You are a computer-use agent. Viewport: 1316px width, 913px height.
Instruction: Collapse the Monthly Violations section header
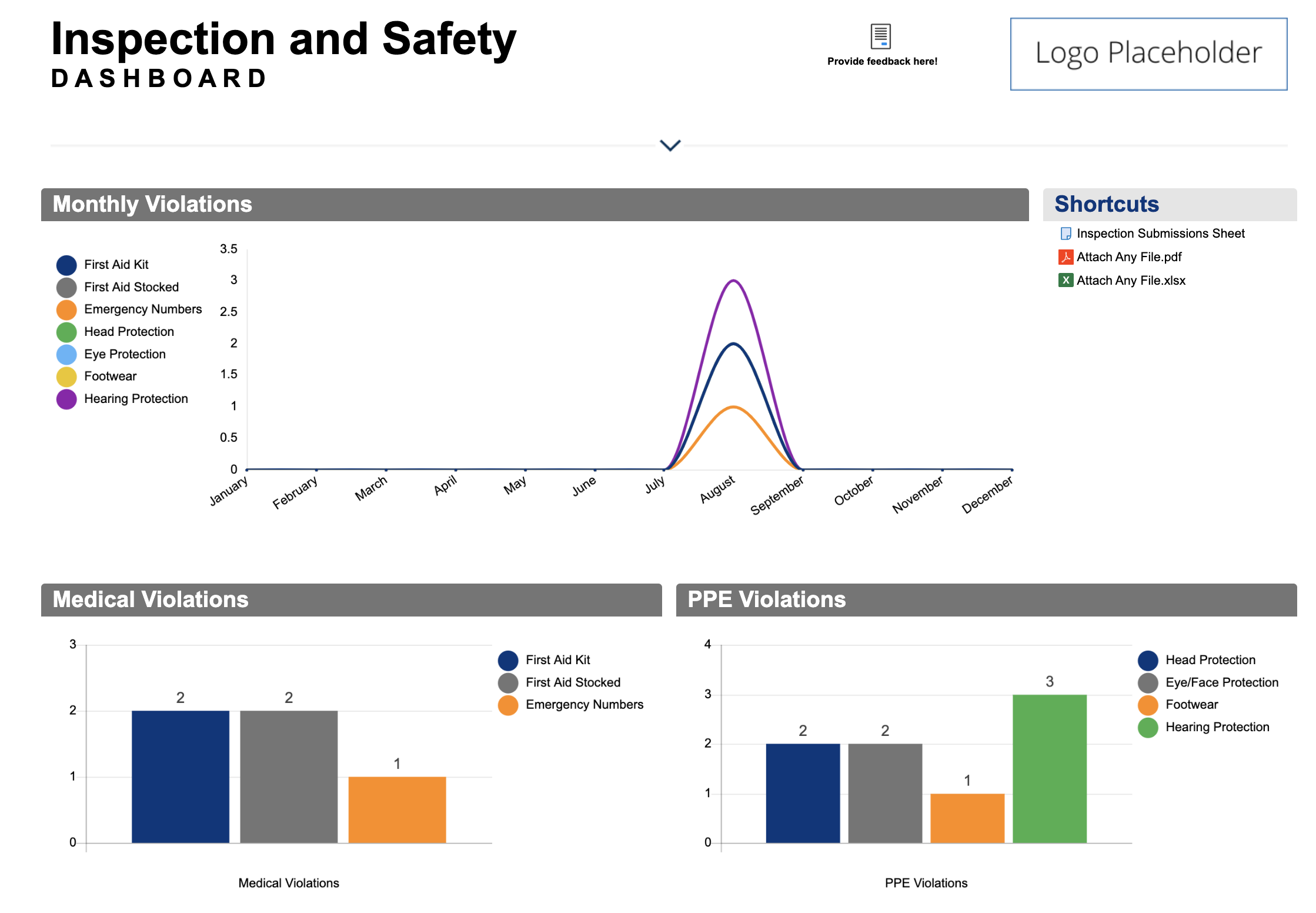(x=152, y=204)
